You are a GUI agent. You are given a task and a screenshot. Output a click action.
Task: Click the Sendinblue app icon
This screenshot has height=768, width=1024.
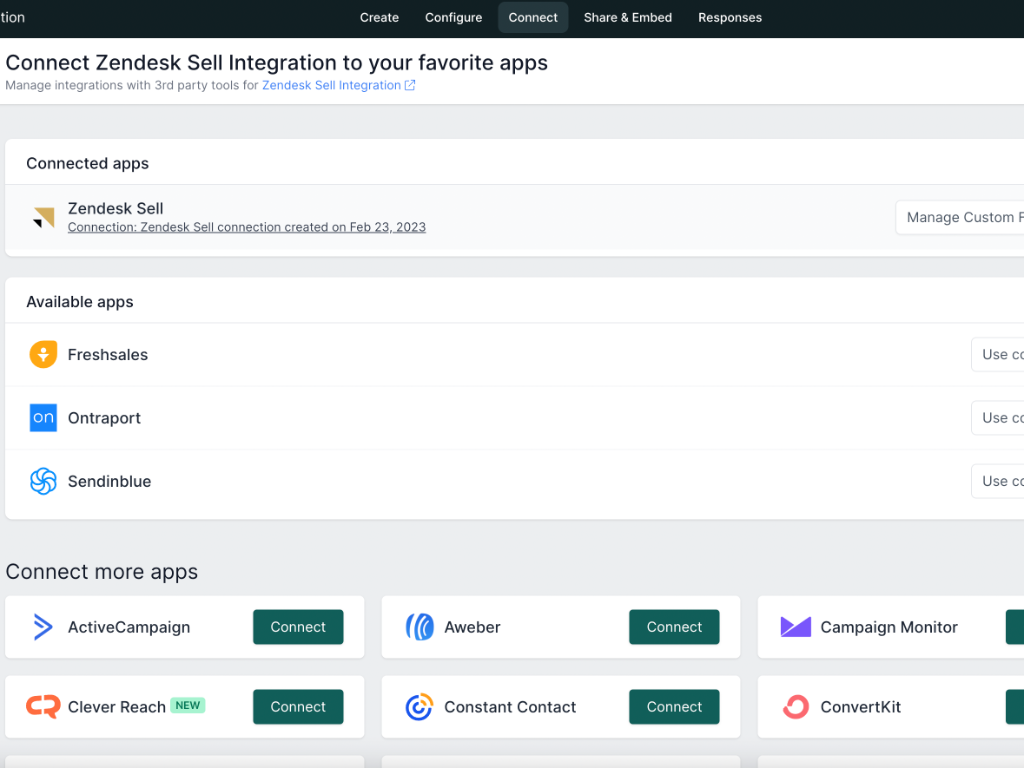tap(43, 481)
